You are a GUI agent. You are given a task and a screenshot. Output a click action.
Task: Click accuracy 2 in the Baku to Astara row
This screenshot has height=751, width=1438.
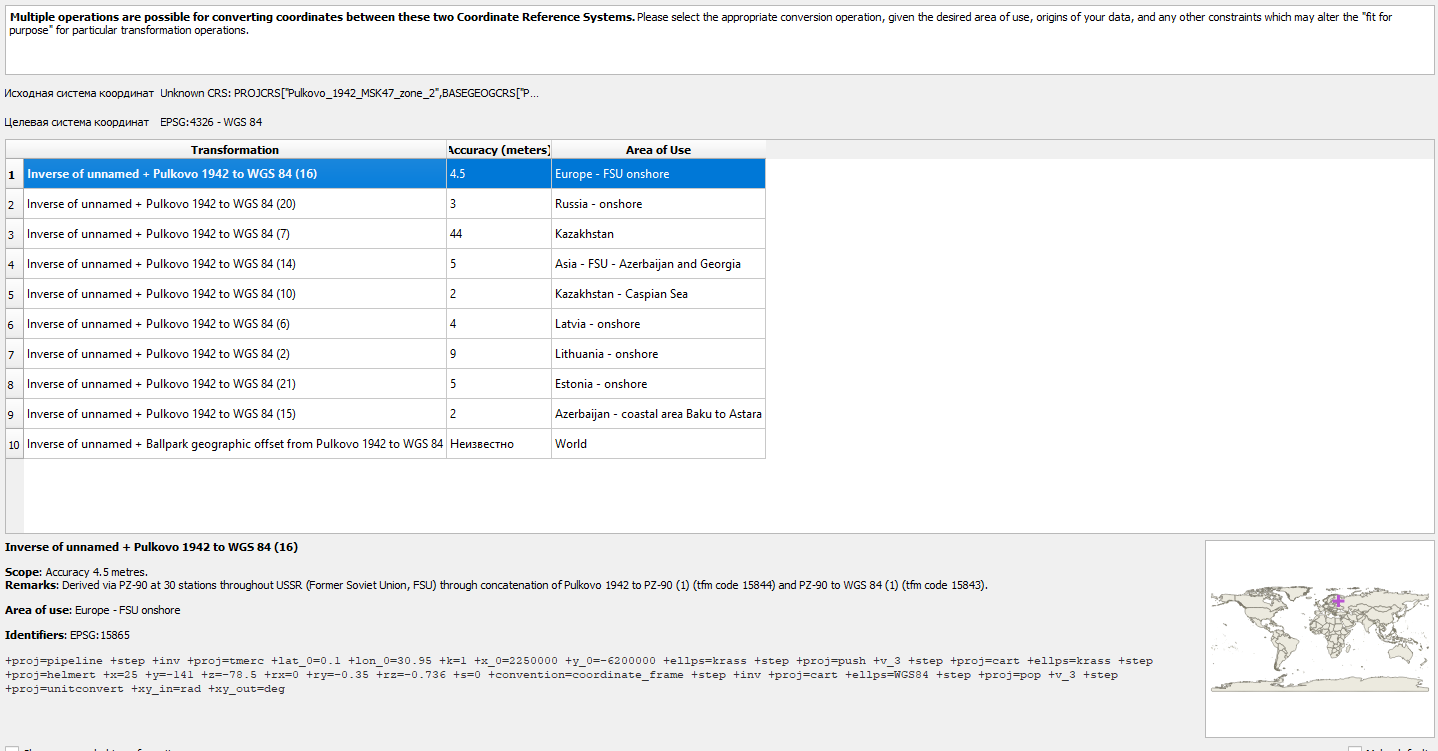[x=499, y=414]
